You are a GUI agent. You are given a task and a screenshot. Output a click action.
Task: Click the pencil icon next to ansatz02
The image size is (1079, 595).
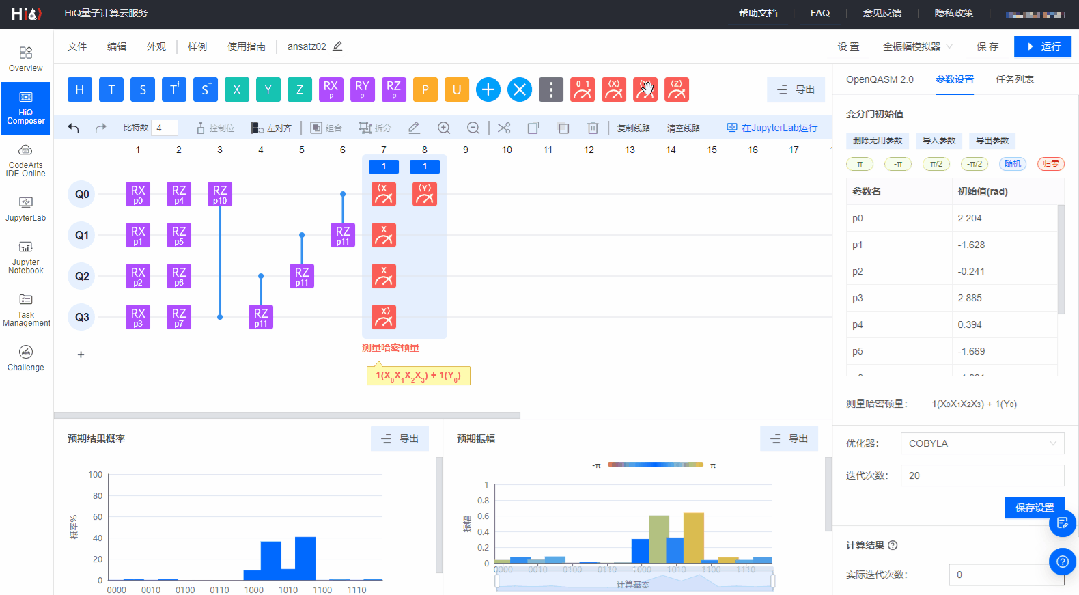click(x=338, y=47)
